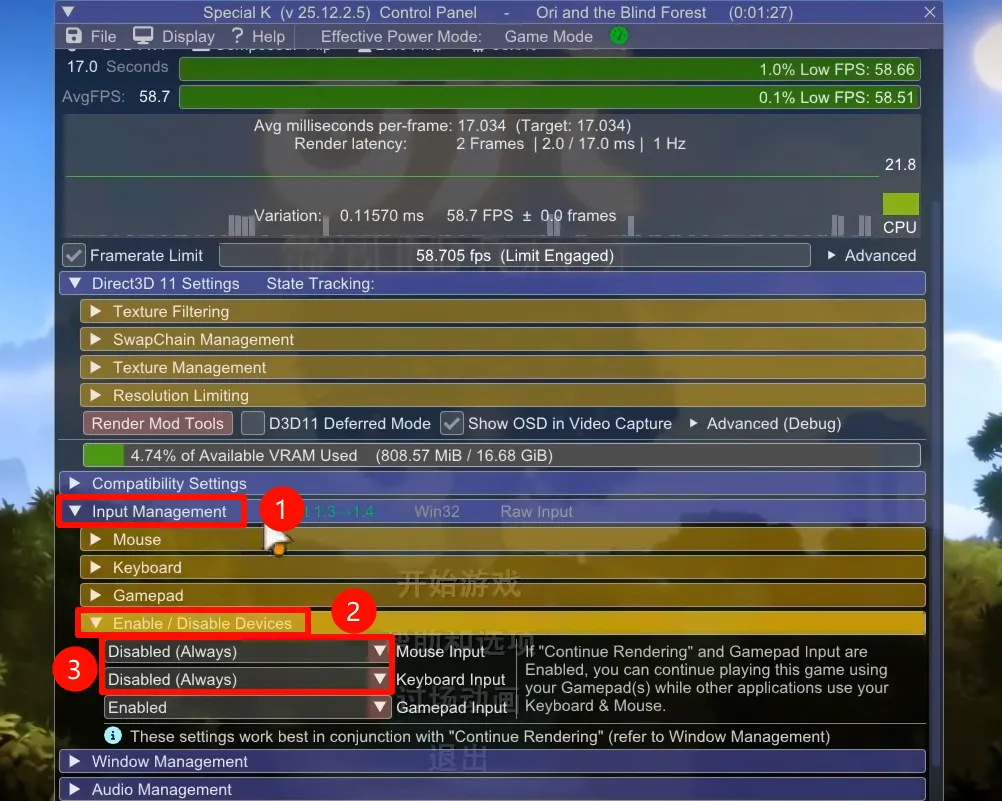Expand Texture Management section
Viewport: 1002px width, 801px height.
[503, 368]
